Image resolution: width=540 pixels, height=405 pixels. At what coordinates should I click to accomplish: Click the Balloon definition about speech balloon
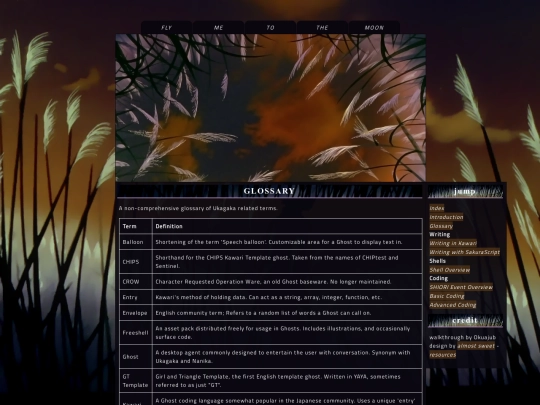[279, 242]
